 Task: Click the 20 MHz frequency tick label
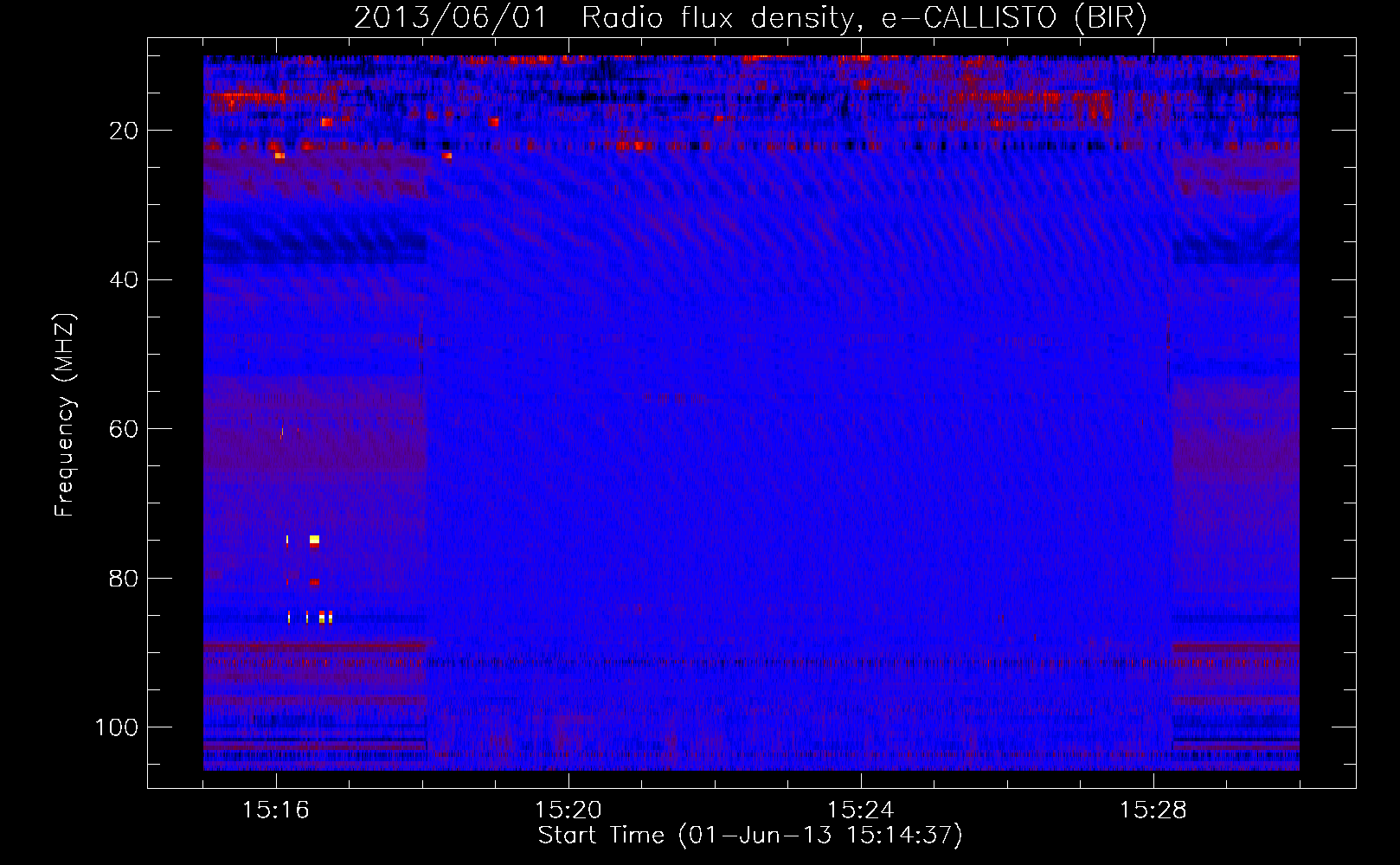(125, 131)
